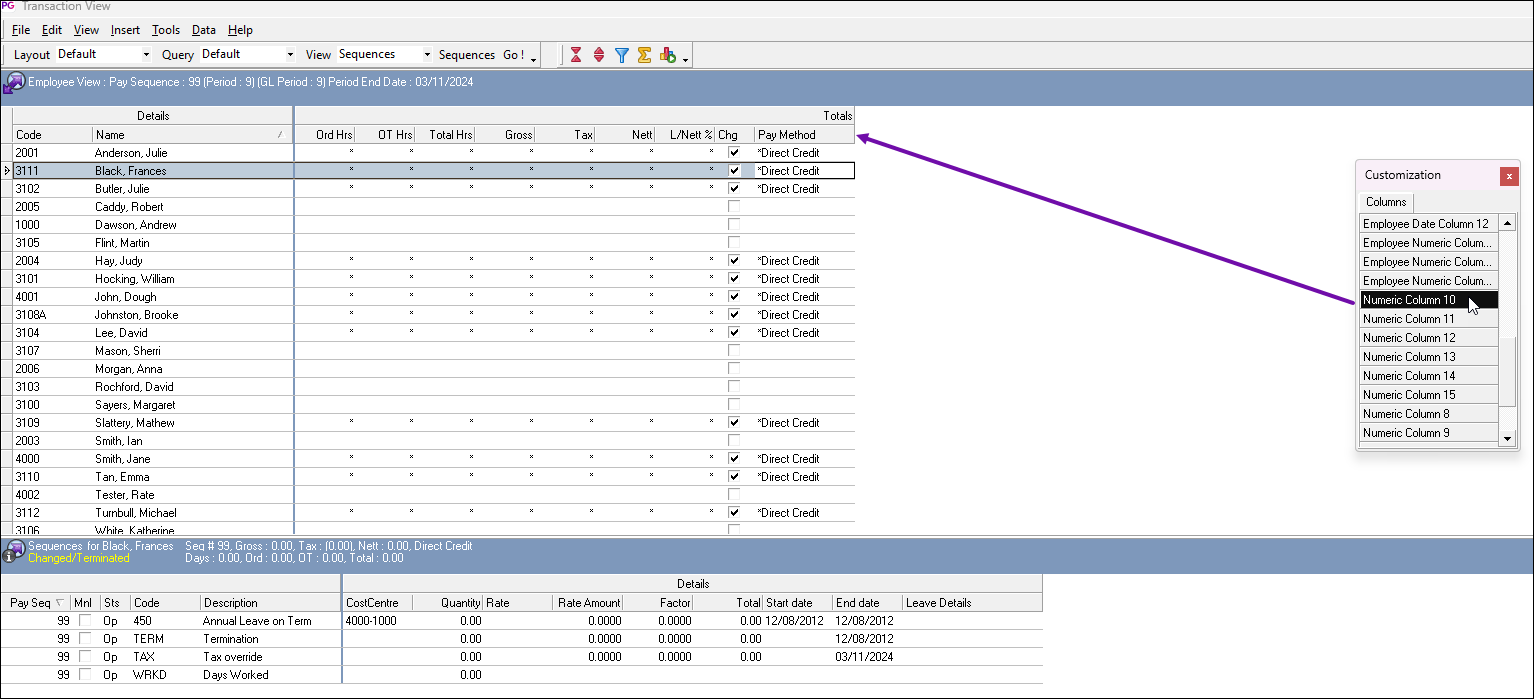Click the Go ! button
The image size is (1534, 699).
[x=513, y=55]
